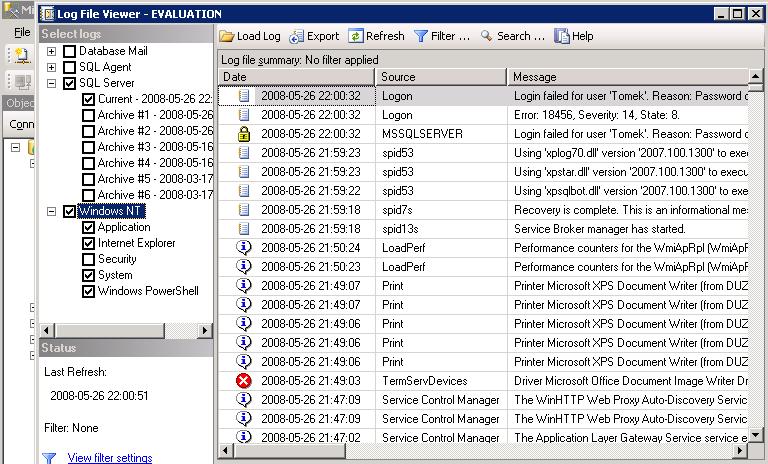Image resolution: width=768 pixels, height=464 pixels.
Task: Check the SQL Agent checkbox
Action: (x=70, y=67)
